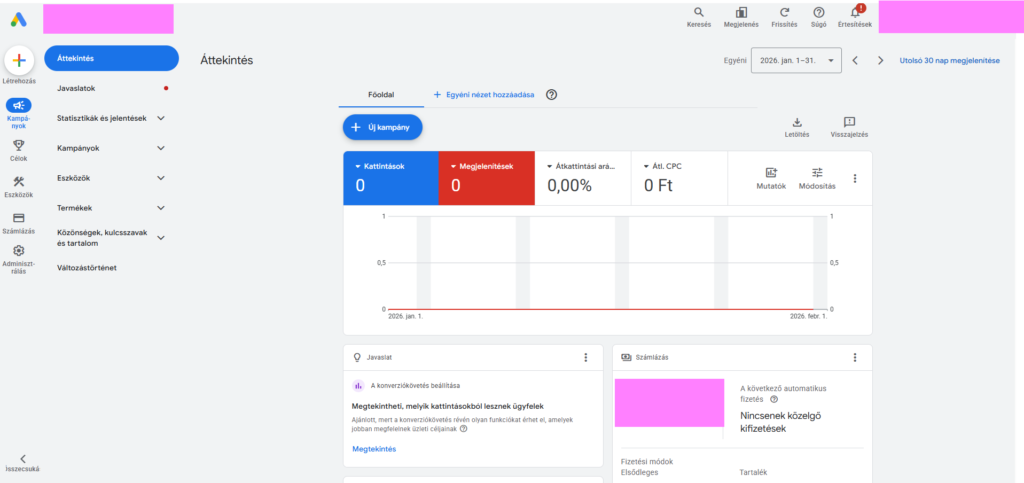Open Értesítések notifications bell
1024x483 pixels.
coord(854,12)
